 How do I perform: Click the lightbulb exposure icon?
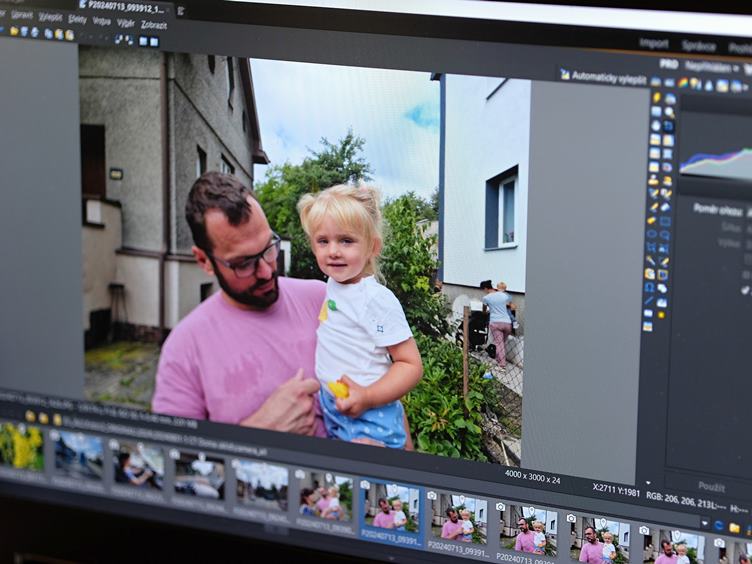click(x=695, y=83)
